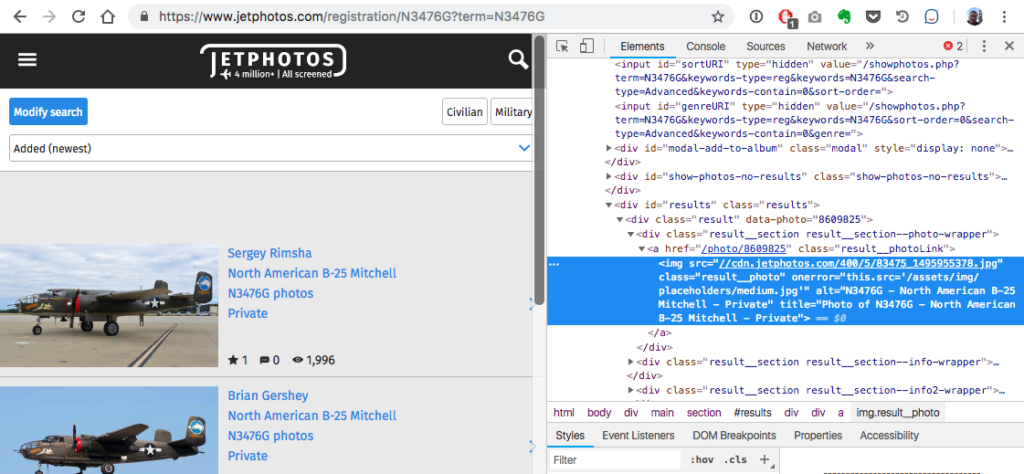Add a new style rule plus icon
The image size is (1024, 474).
pos(765,460)
